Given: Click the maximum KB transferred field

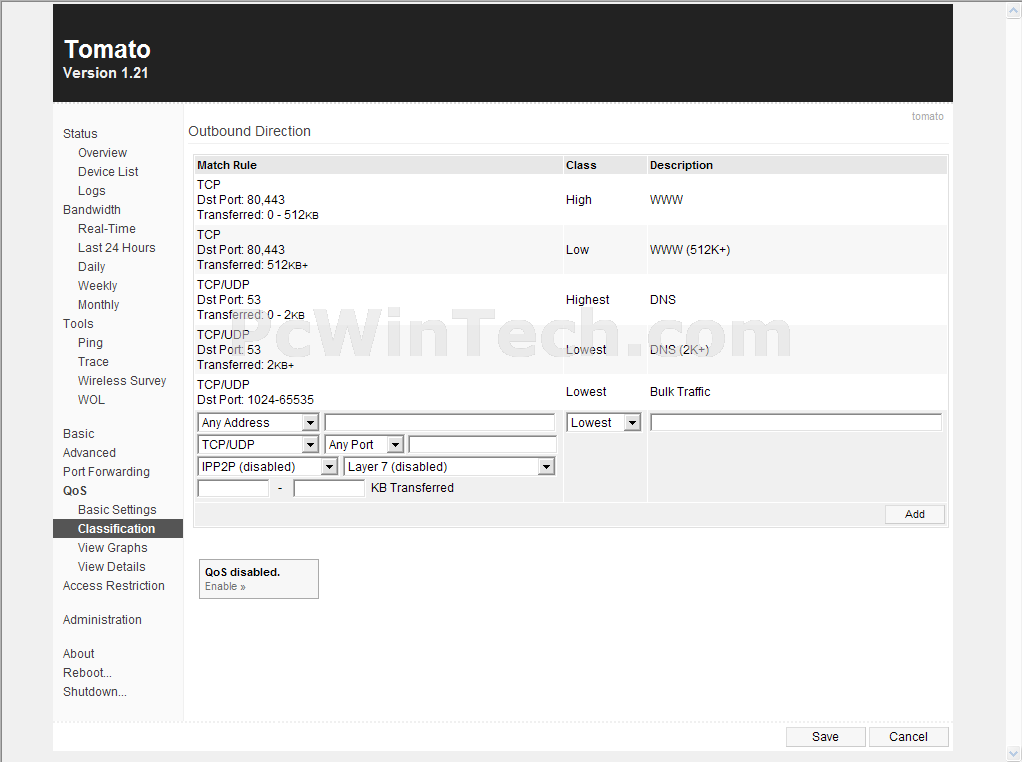Looking at the screenshot, I should pos(329,488).
